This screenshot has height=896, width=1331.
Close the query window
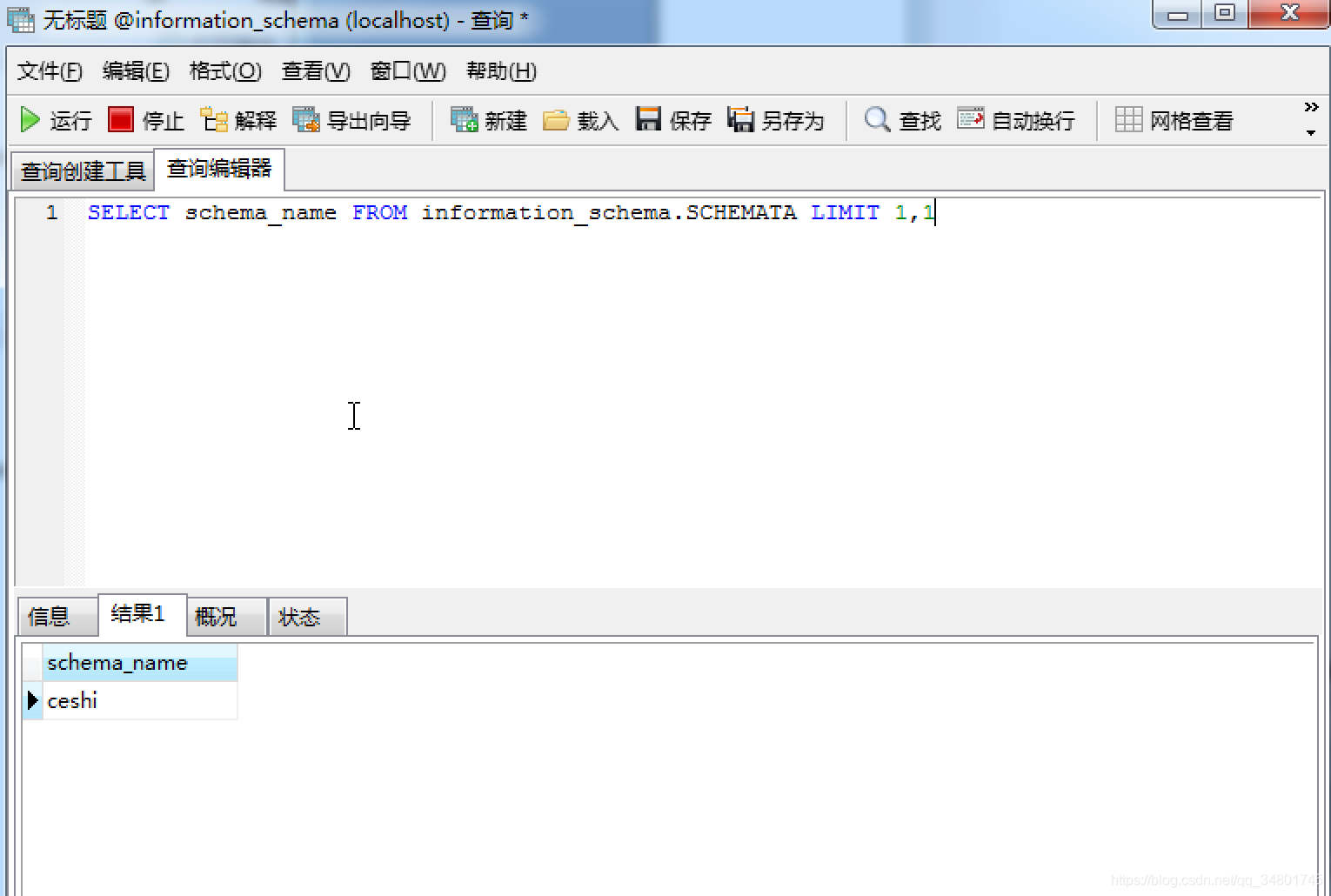coord(1290,14)
